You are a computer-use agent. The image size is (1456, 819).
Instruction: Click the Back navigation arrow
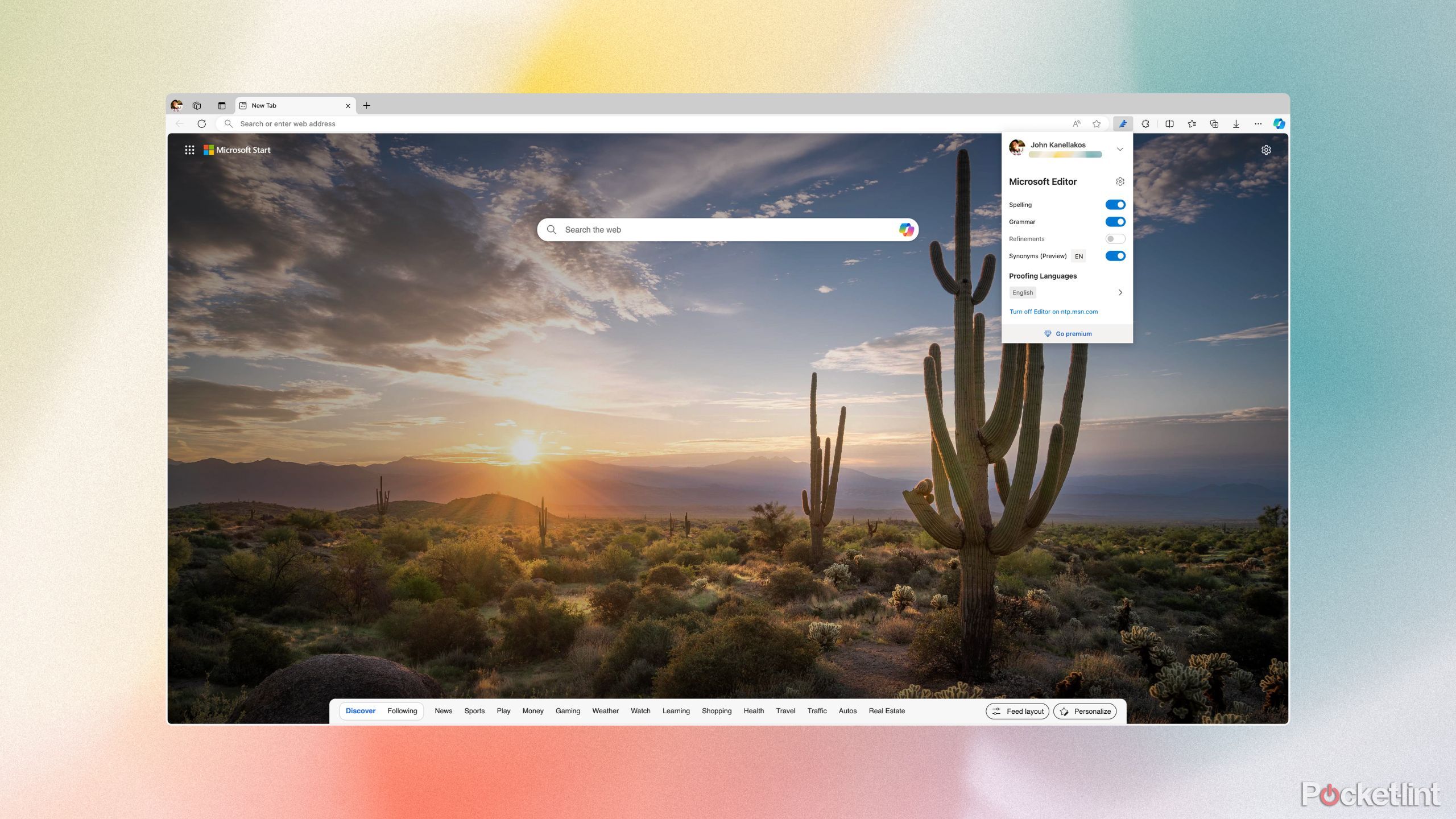click(180, 123)
